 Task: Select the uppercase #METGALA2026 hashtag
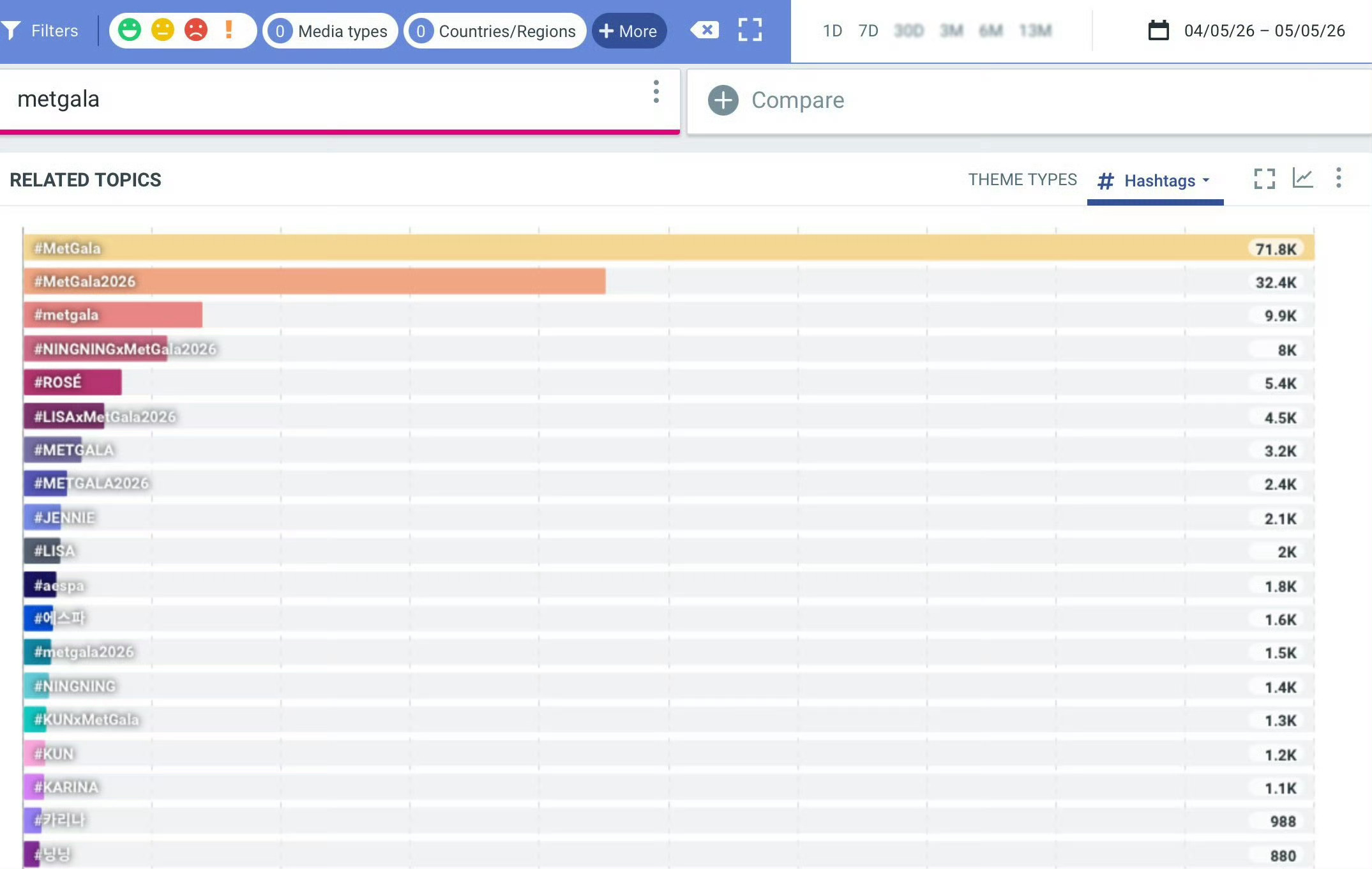[x=91, y=483]
